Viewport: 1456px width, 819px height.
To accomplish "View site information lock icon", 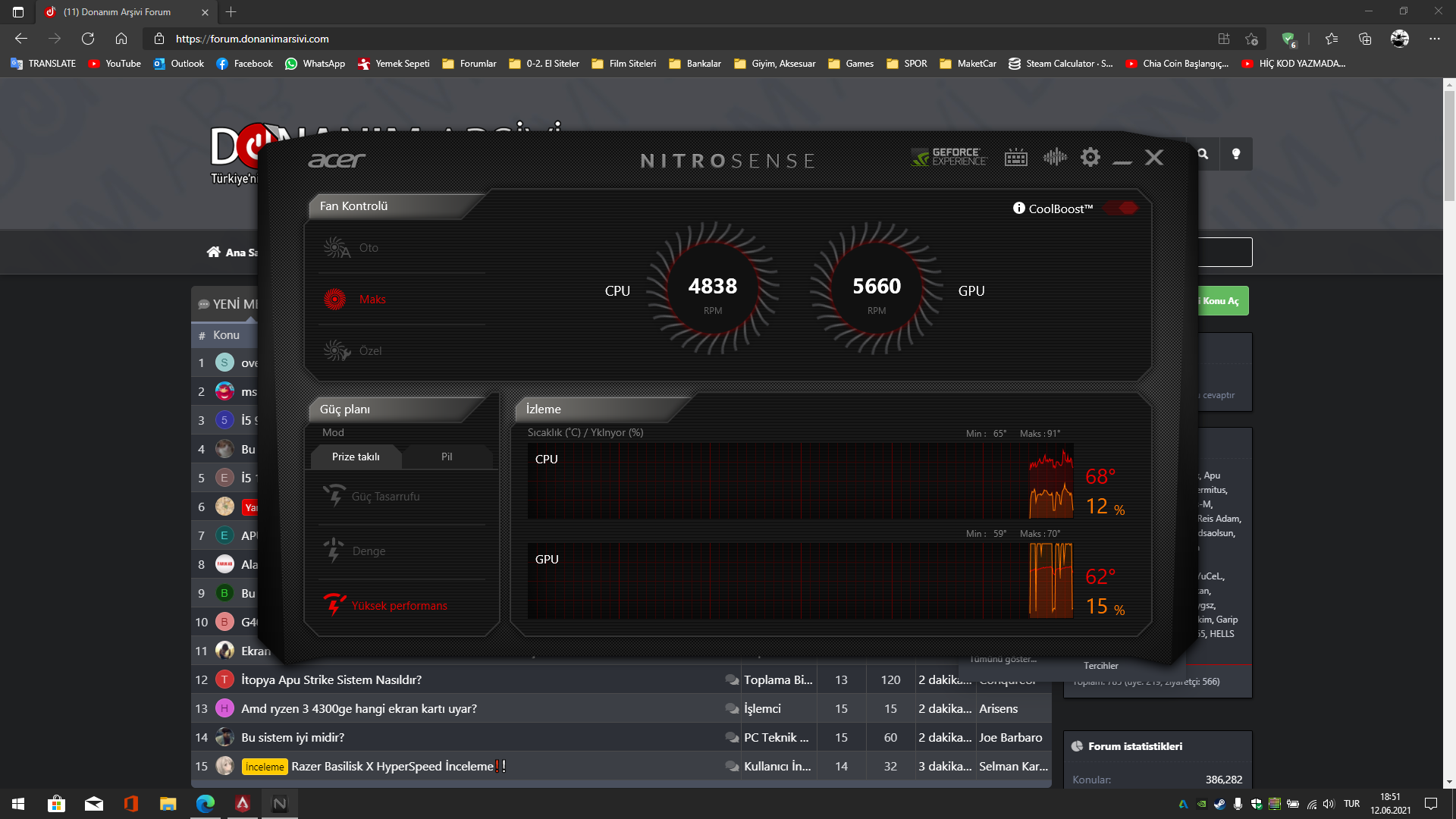I will [x=159, y=39].
